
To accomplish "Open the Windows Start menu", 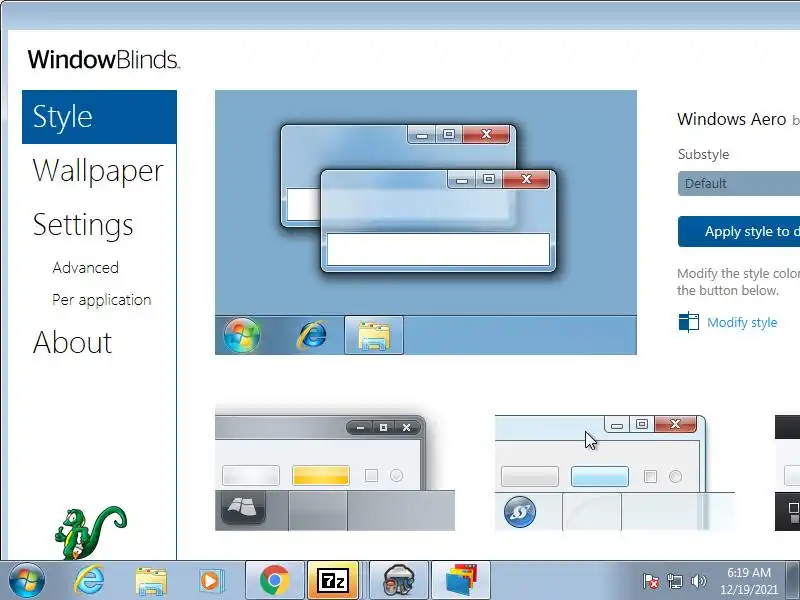I will 27,581.
